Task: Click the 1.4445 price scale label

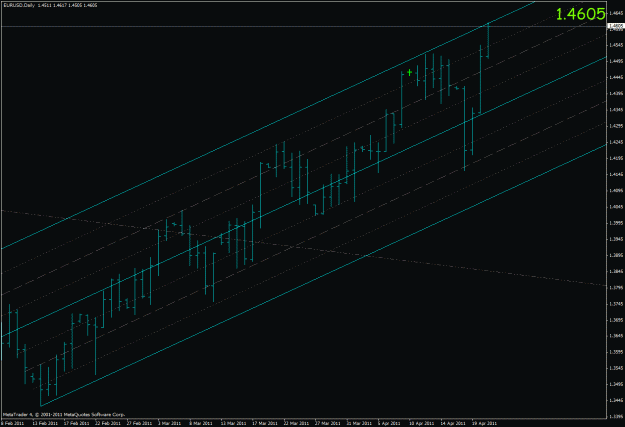Action: tap(616, 77)
